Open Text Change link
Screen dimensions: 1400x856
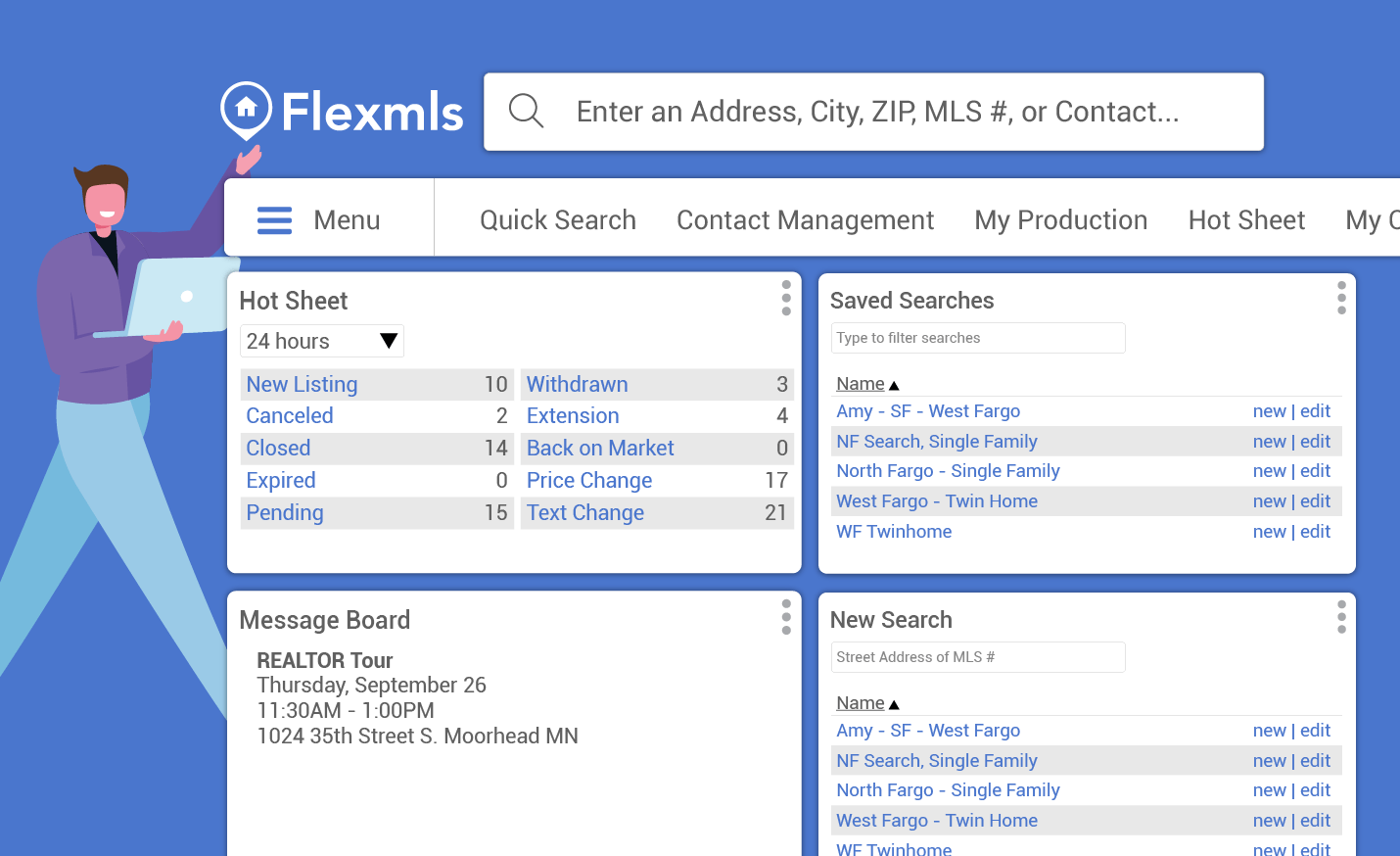[585, 512]
